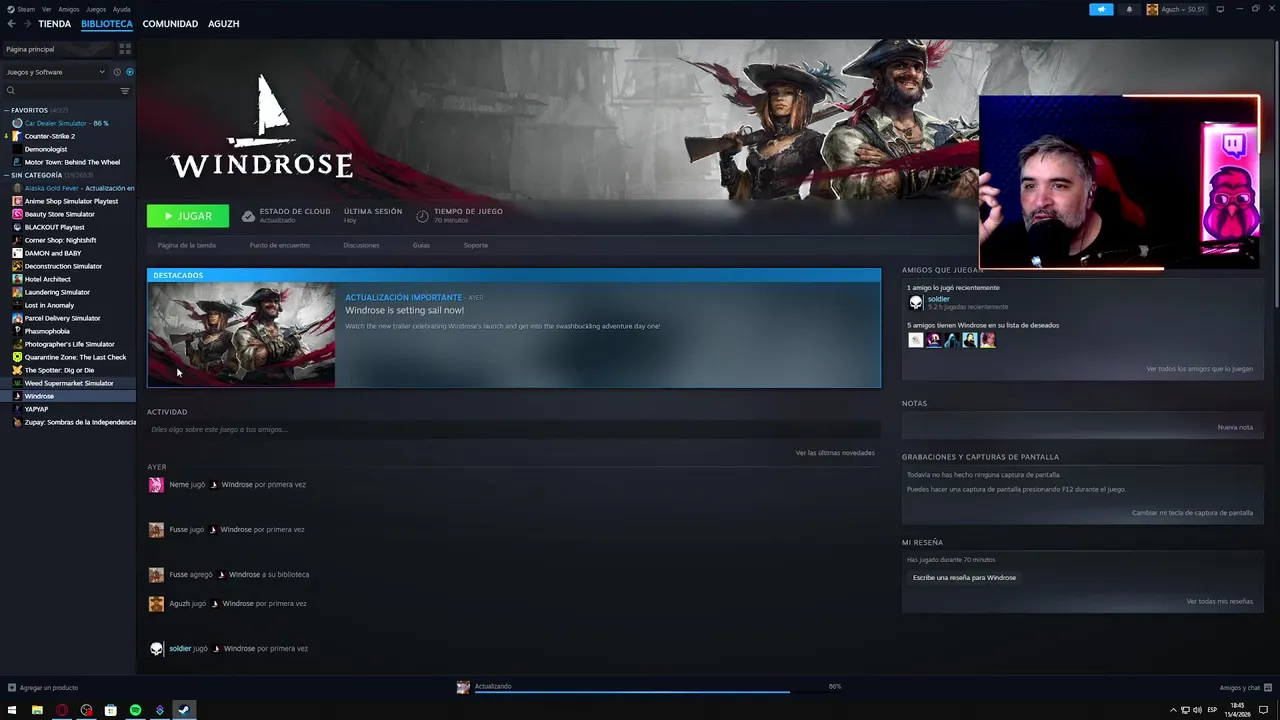Open the Ayuda menu
Screen dimensions: 1280x720
tap(122, 9)
